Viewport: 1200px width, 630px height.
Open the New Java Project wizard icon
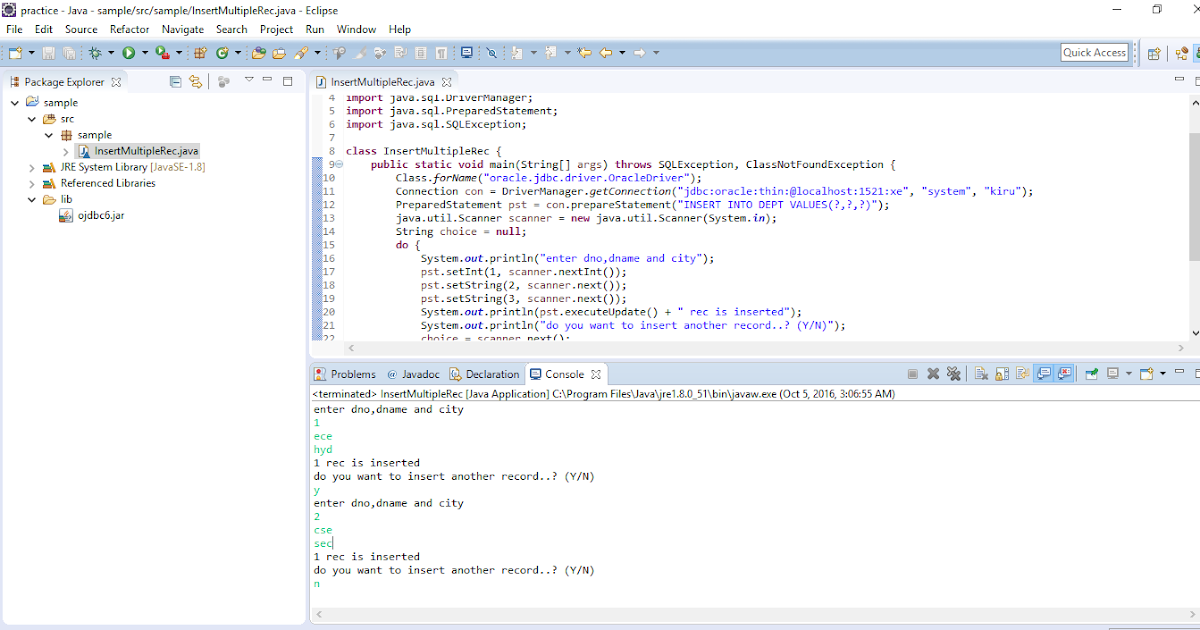coord(199,52)
